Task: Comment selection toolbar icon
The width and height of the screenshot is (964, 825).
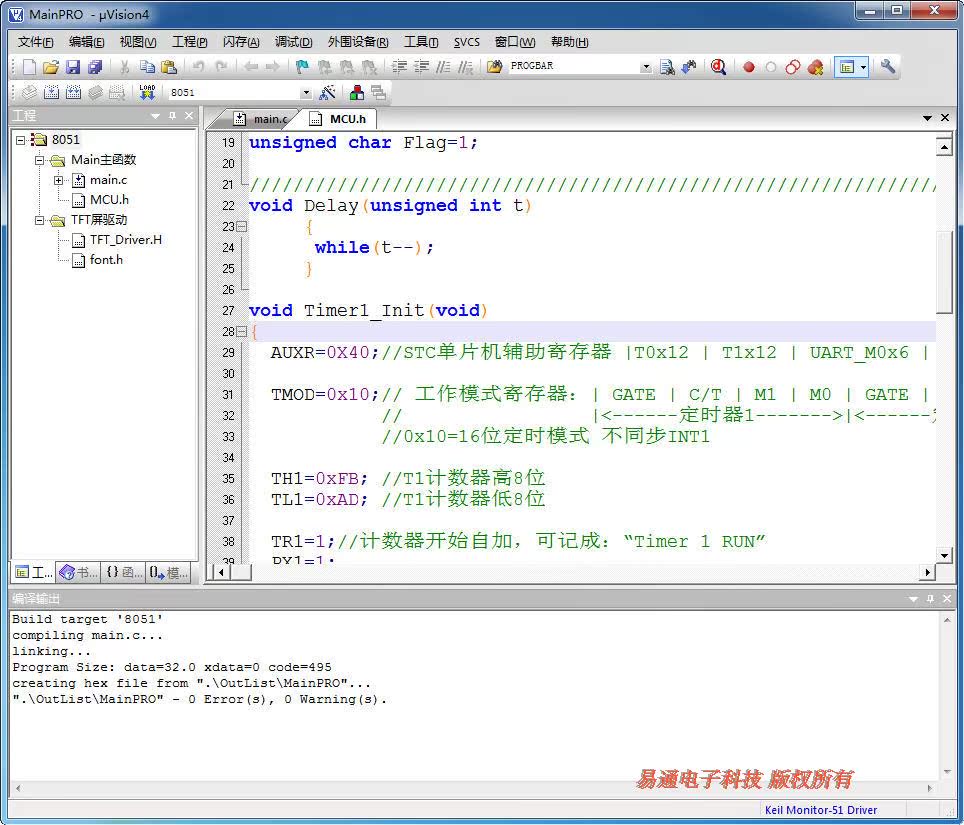Action: [x=443, y=66]
